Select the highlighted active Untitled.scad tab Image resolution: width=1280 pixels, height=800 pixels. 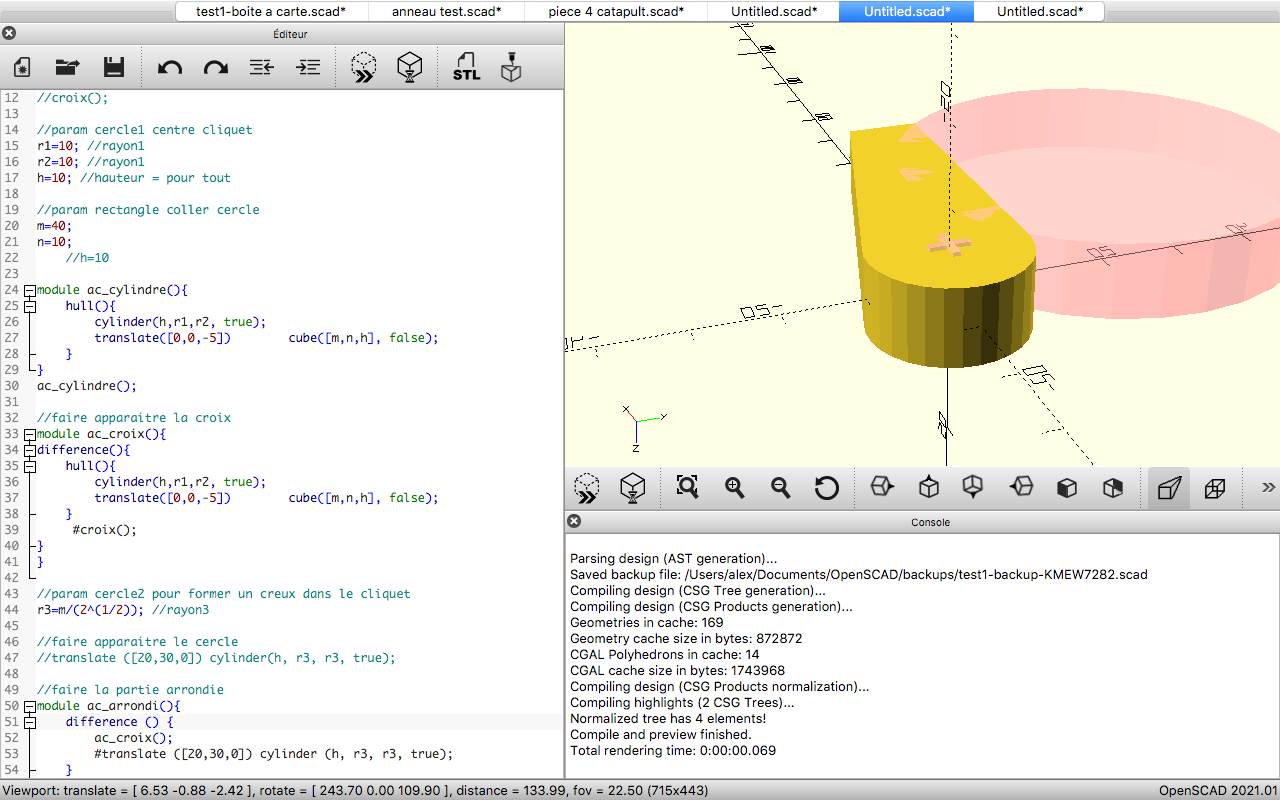pos(907,11)
